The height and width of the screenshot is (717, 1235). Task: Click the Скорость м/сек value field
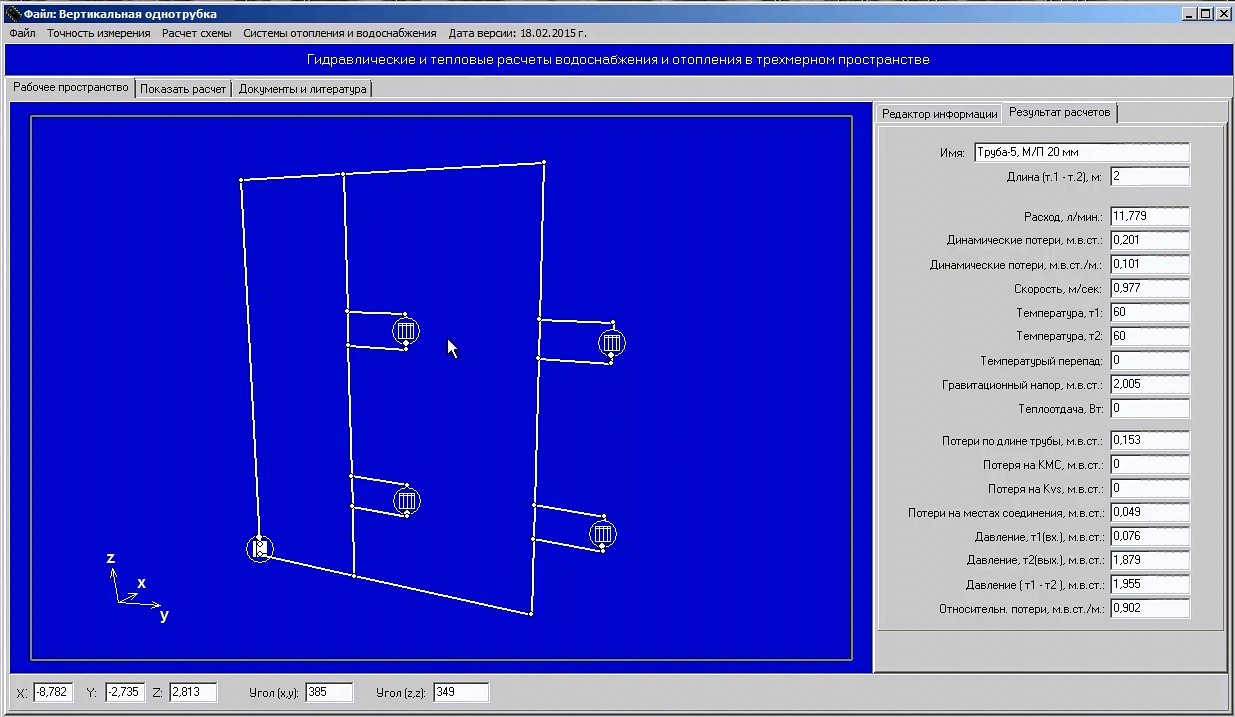click(1150, 288)
